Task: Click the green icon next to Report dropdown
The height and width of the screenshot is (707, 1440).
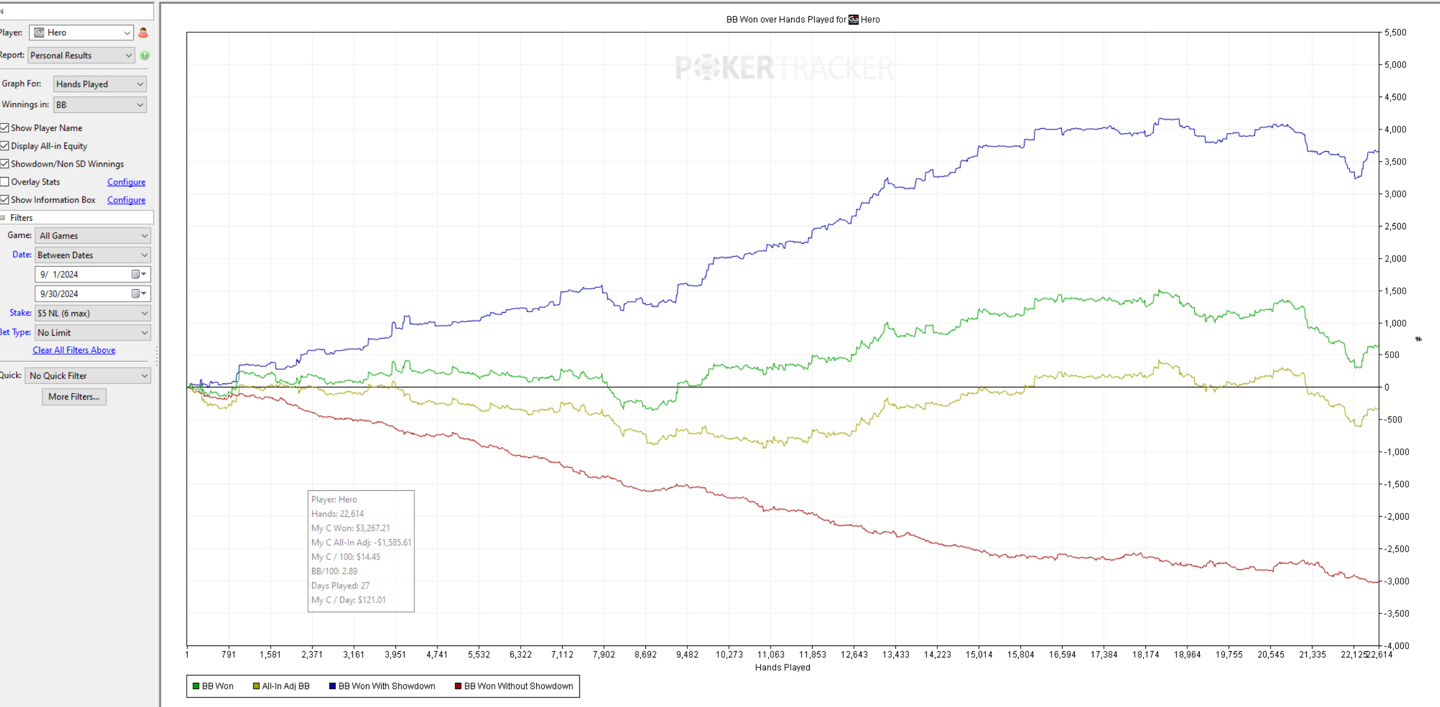Action: 145,56
